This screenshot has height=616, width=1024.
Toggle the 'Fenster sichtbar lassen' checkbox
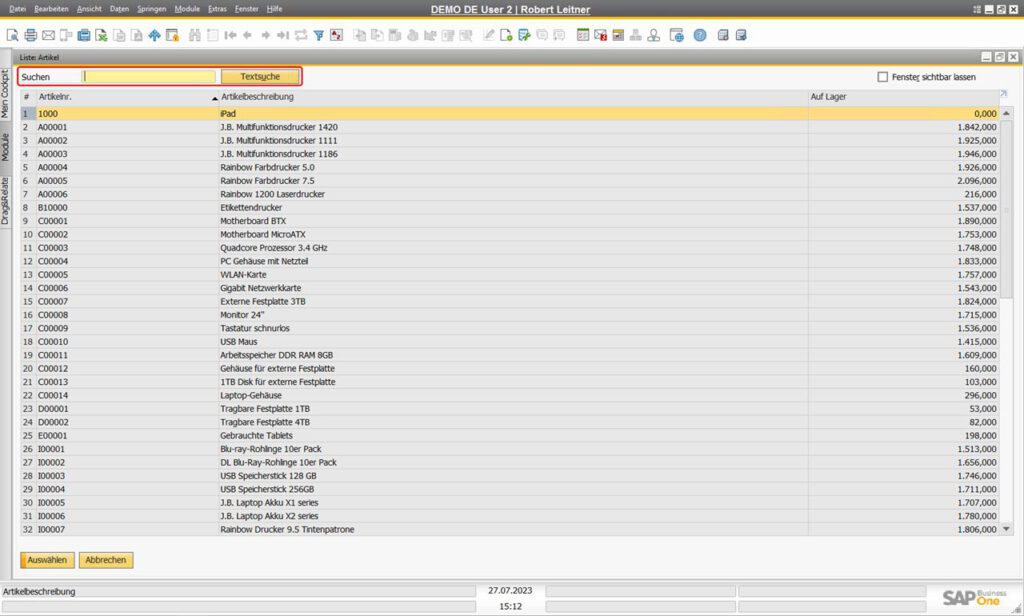coord(883,77)
